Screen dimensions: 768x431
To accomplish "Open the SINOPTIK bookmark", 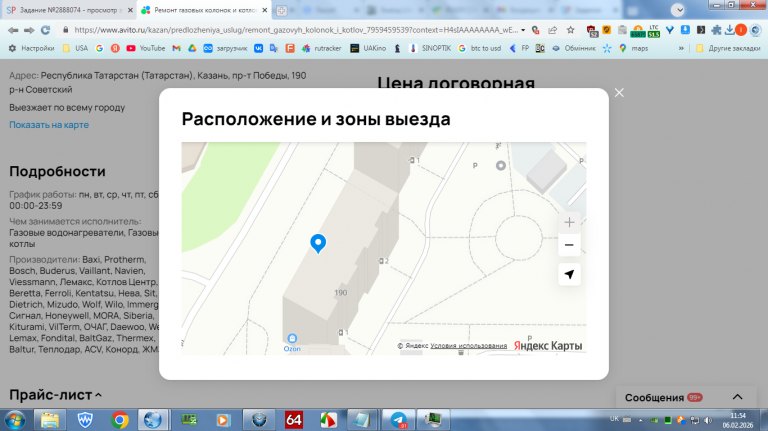I will click(x=430, y=48).
